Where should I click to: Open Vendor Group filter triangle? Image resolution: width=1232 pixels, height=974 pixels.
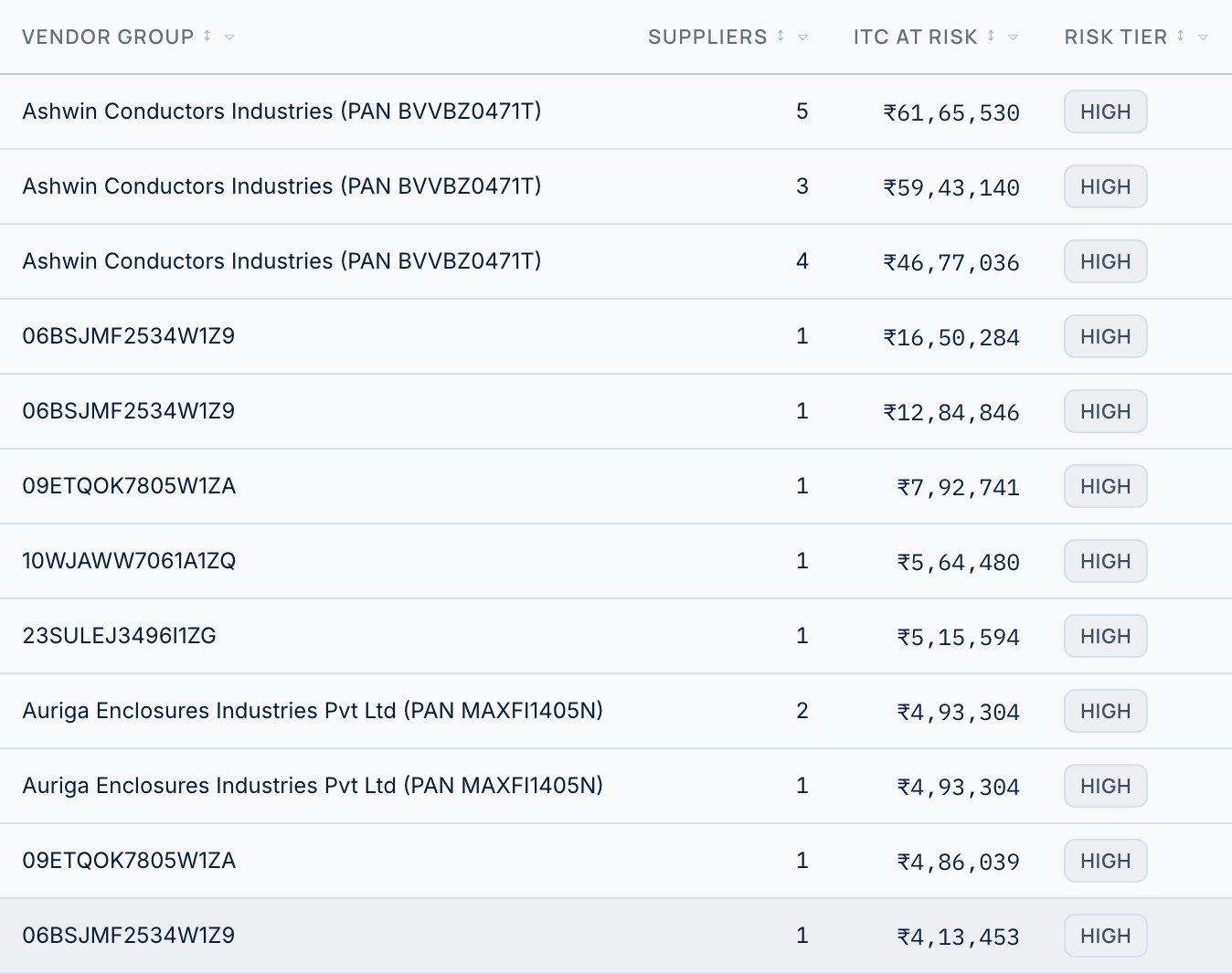point(229,37)
